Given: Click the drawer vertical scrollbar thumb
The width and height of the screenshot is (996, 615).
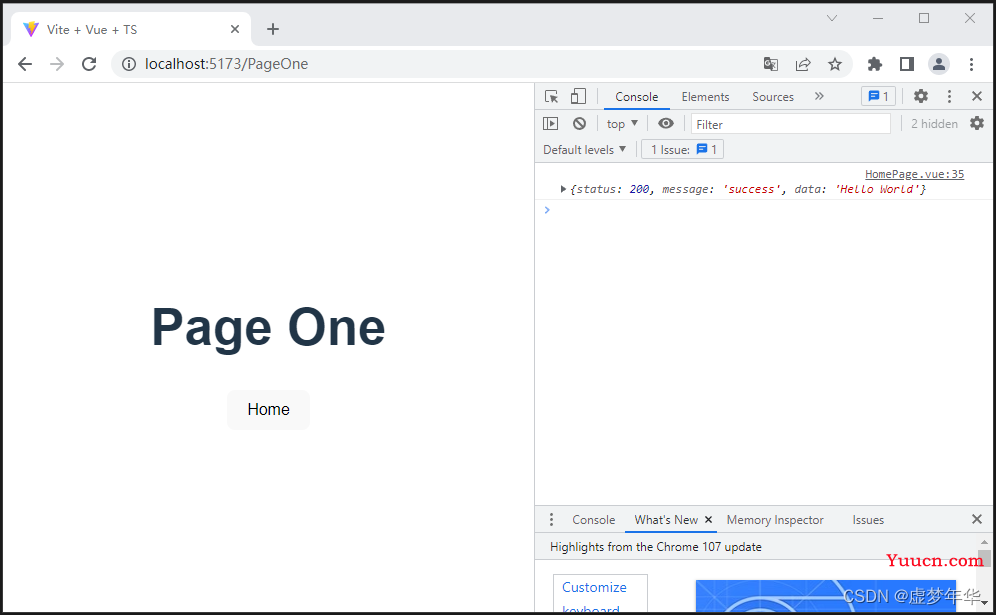Looking at the screenshot, I should pos(985,559).
